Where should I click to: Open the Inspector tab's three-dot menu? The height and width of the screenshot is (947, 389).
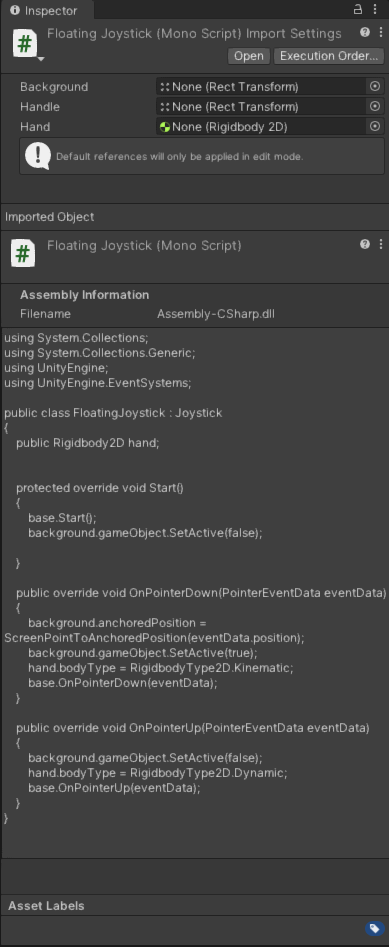[375, 10]
